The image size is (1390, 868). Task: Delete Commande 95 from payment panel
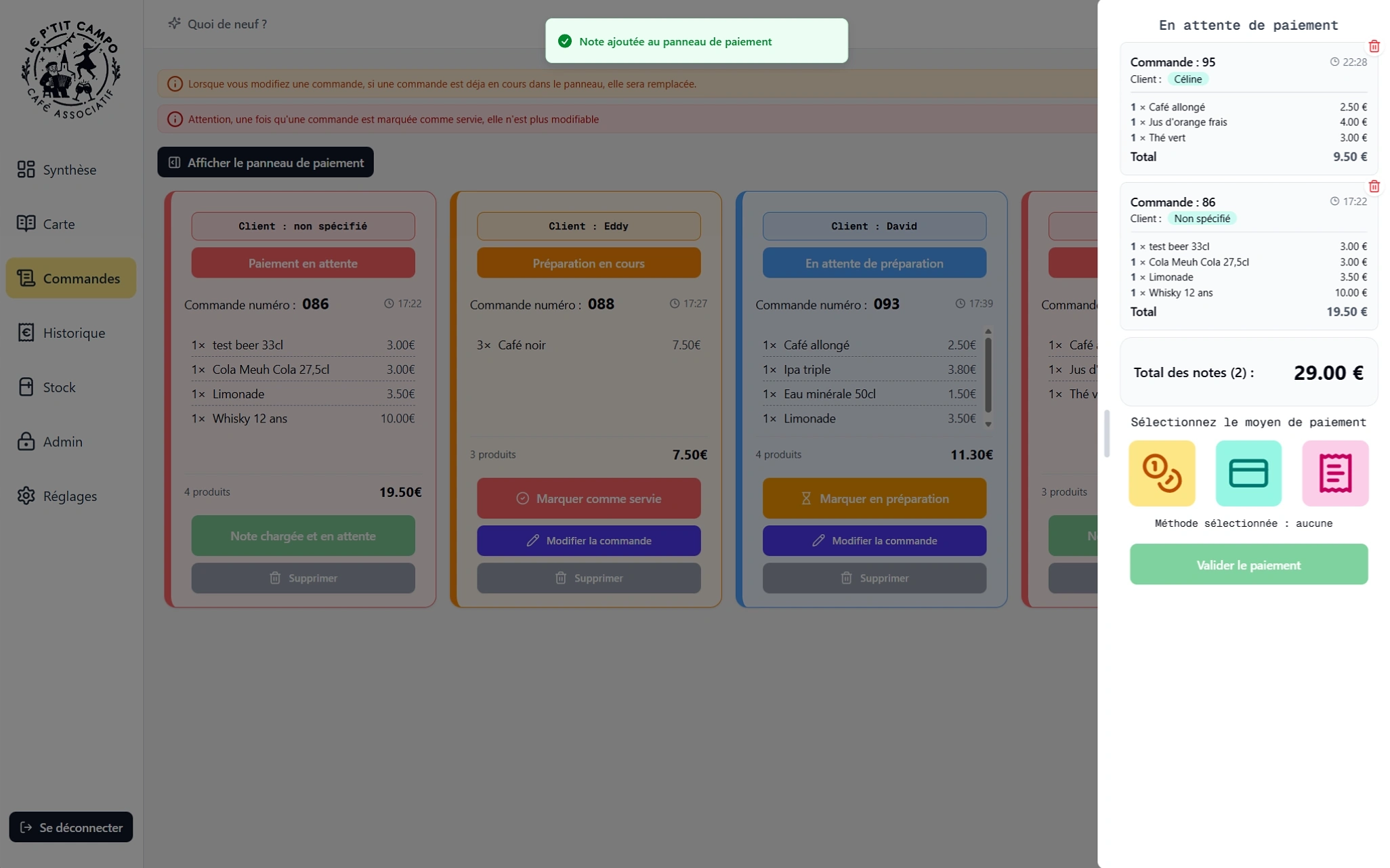(x=1374, y=47)
